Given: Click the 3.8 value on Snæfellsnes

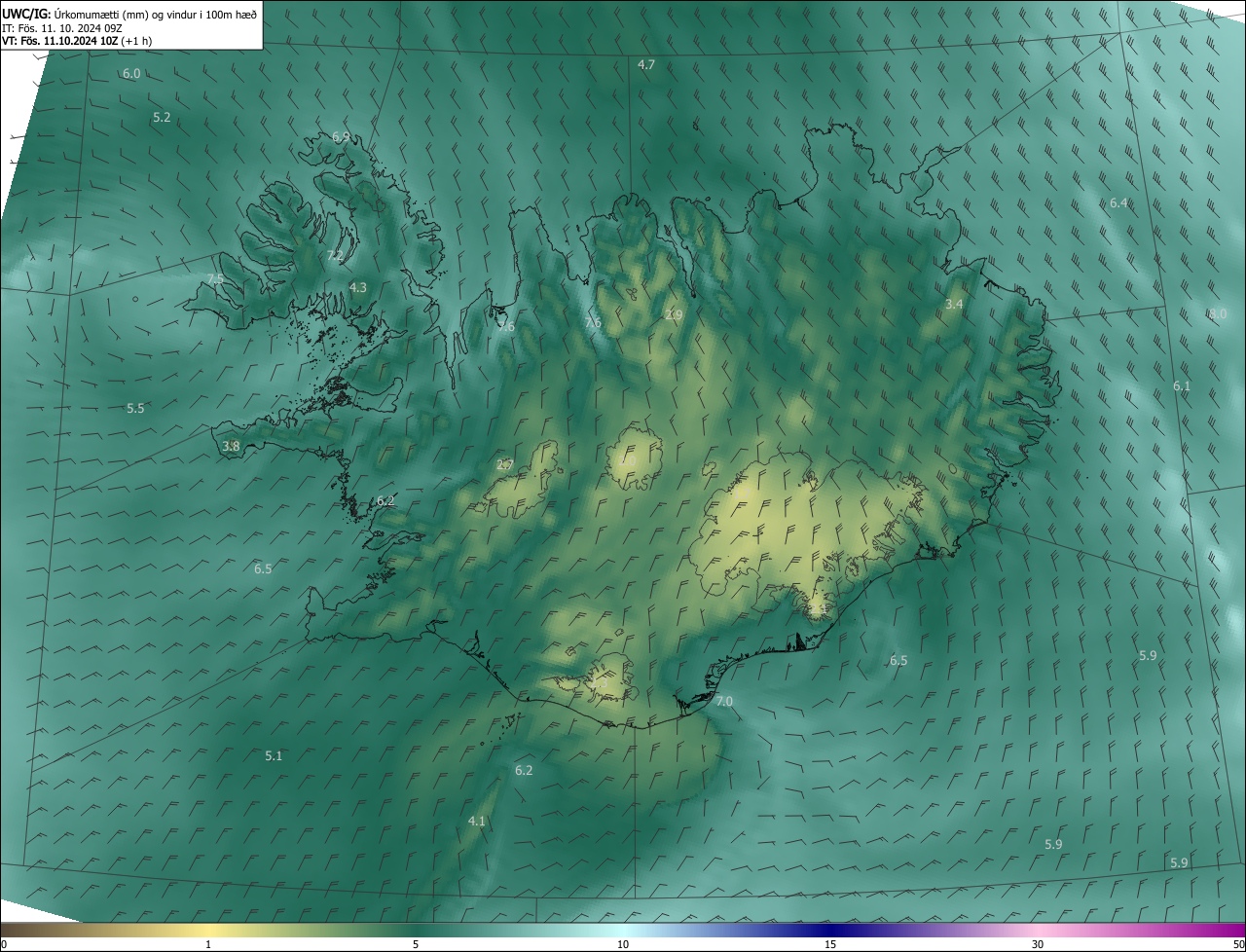Looking at the screenshot, I should (231, 447).
